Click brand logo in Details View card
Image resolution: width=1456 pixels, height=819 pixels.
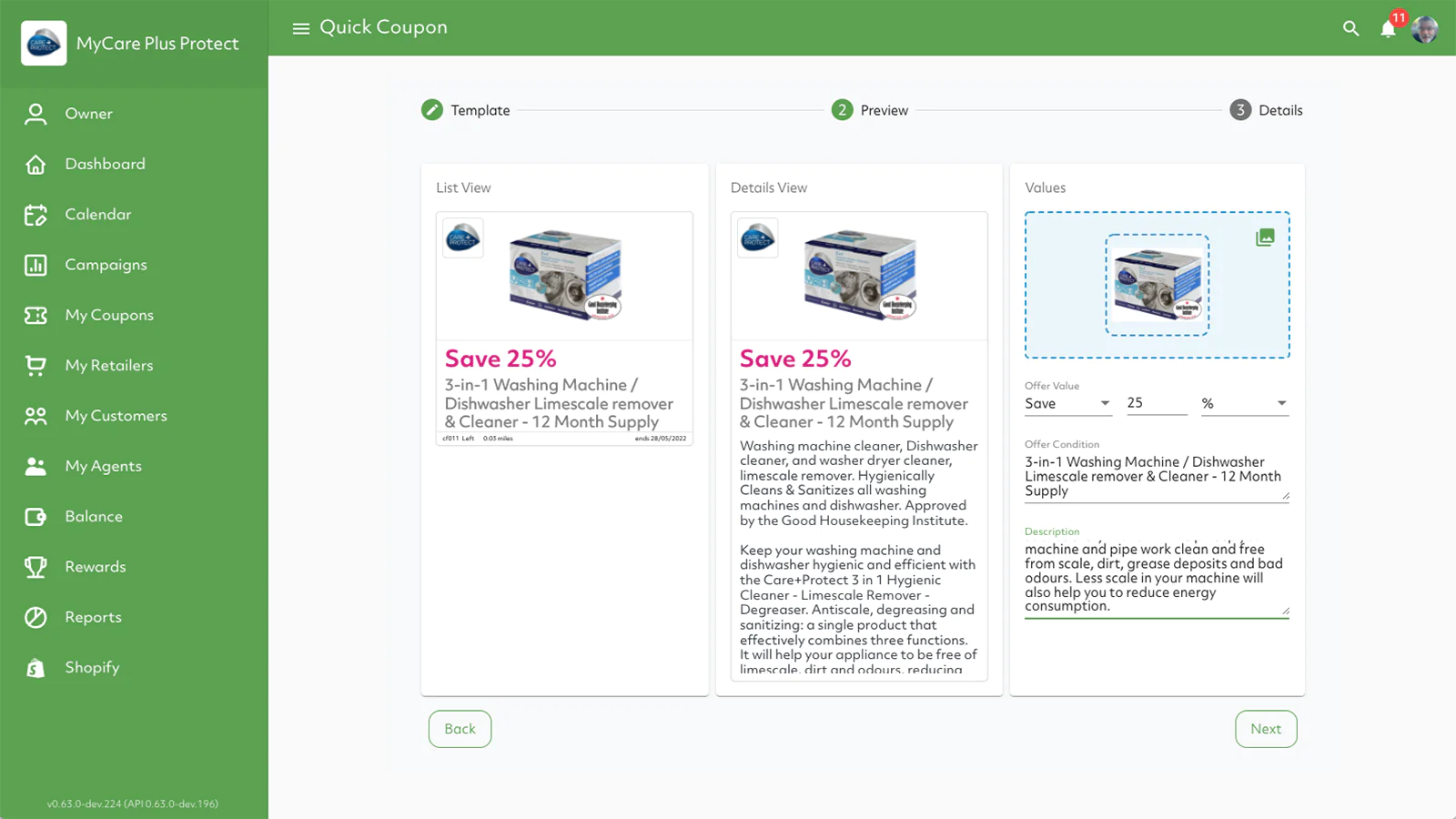(x=758, y=238)
